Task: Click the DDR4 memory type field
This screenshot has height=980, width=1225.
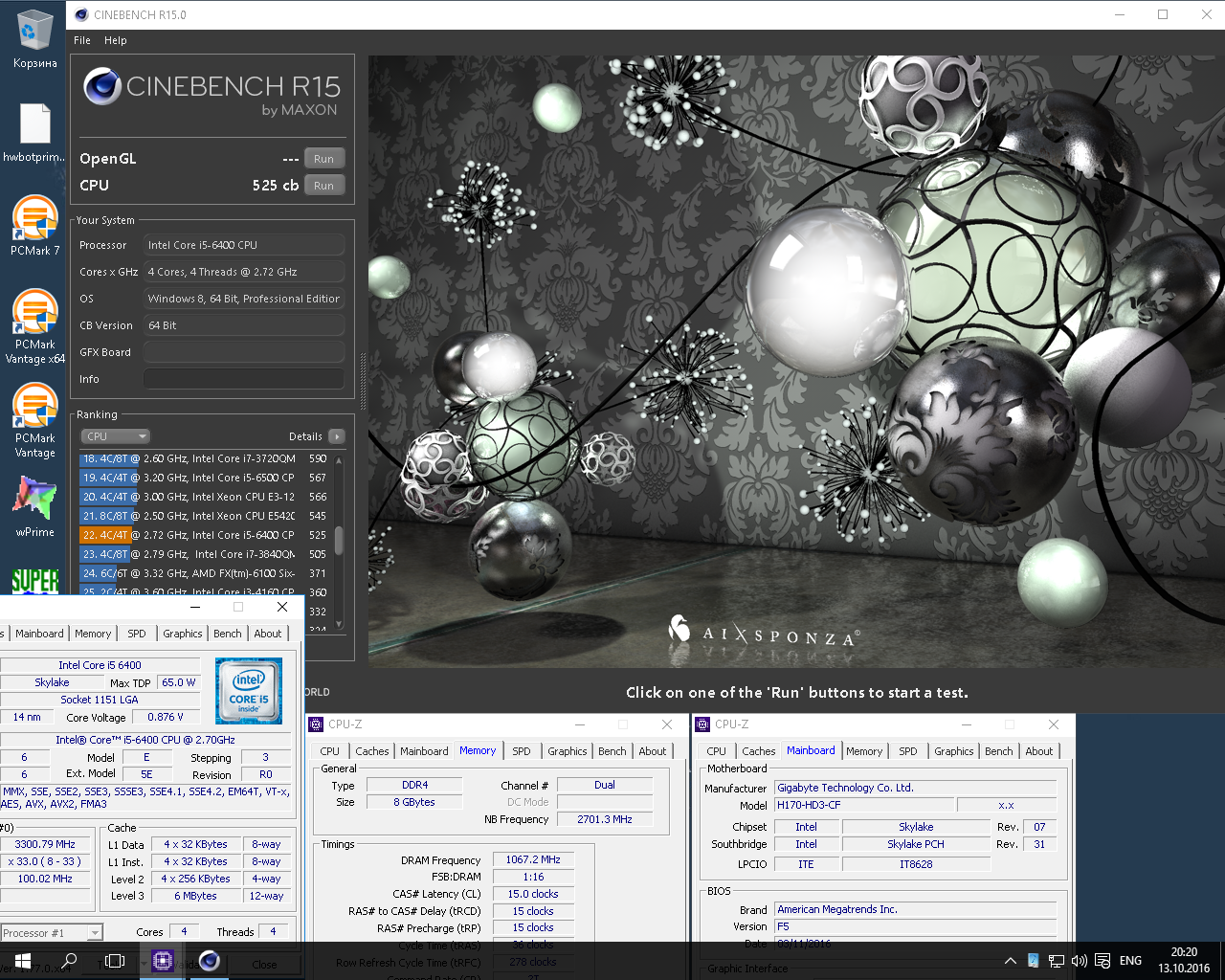Action: [415, 785]
